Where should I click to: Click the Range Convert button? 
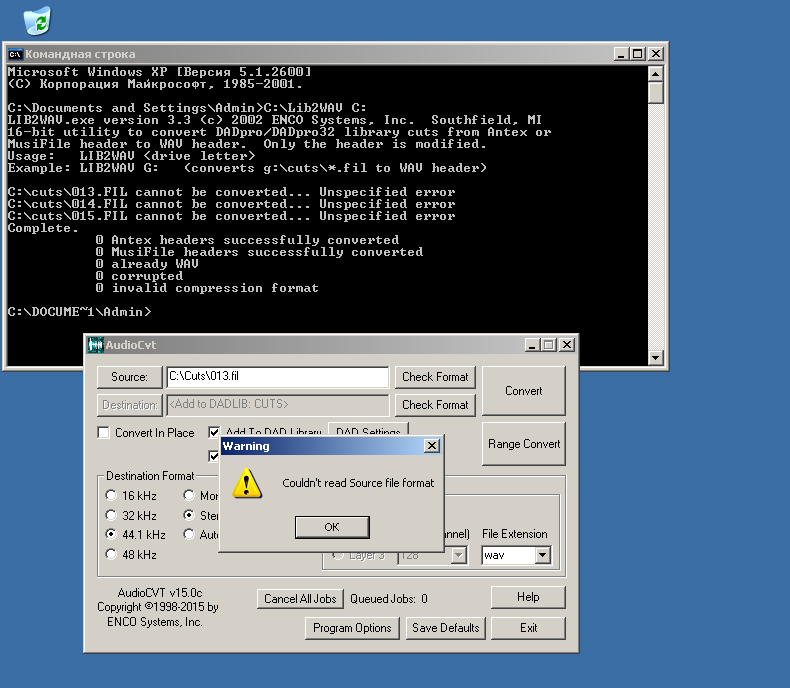click(x=523, y=444)
